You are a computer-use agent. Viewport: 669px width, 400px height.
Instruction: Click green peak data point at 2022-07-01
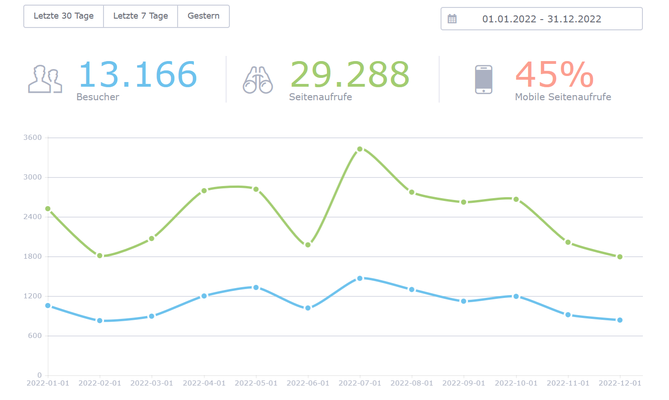pyautogui.click(x=360, y=149)
